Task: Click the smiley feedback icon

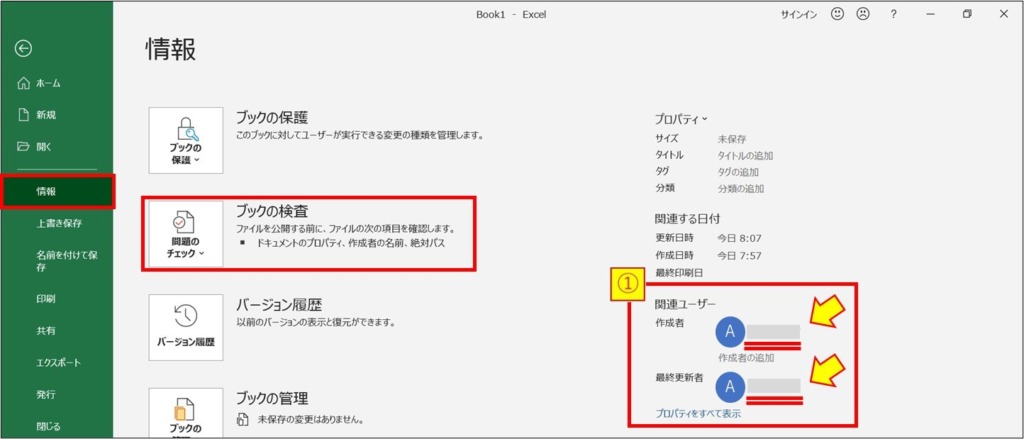Action: click(837, 14)
